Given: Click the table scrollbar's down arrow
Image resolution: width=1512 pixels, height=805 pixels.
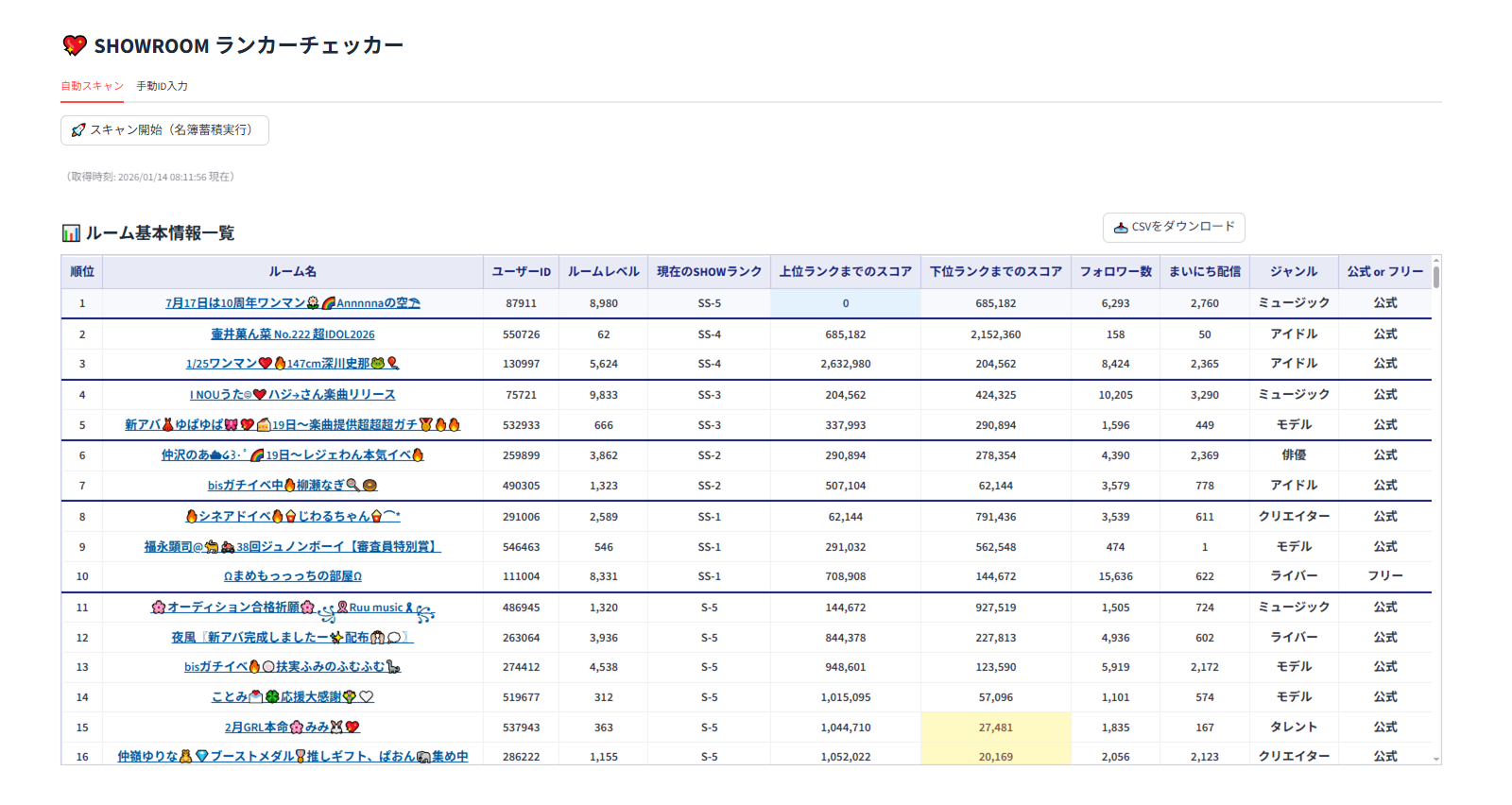Looking at the screenshot, I should (x=1436, y=759).
